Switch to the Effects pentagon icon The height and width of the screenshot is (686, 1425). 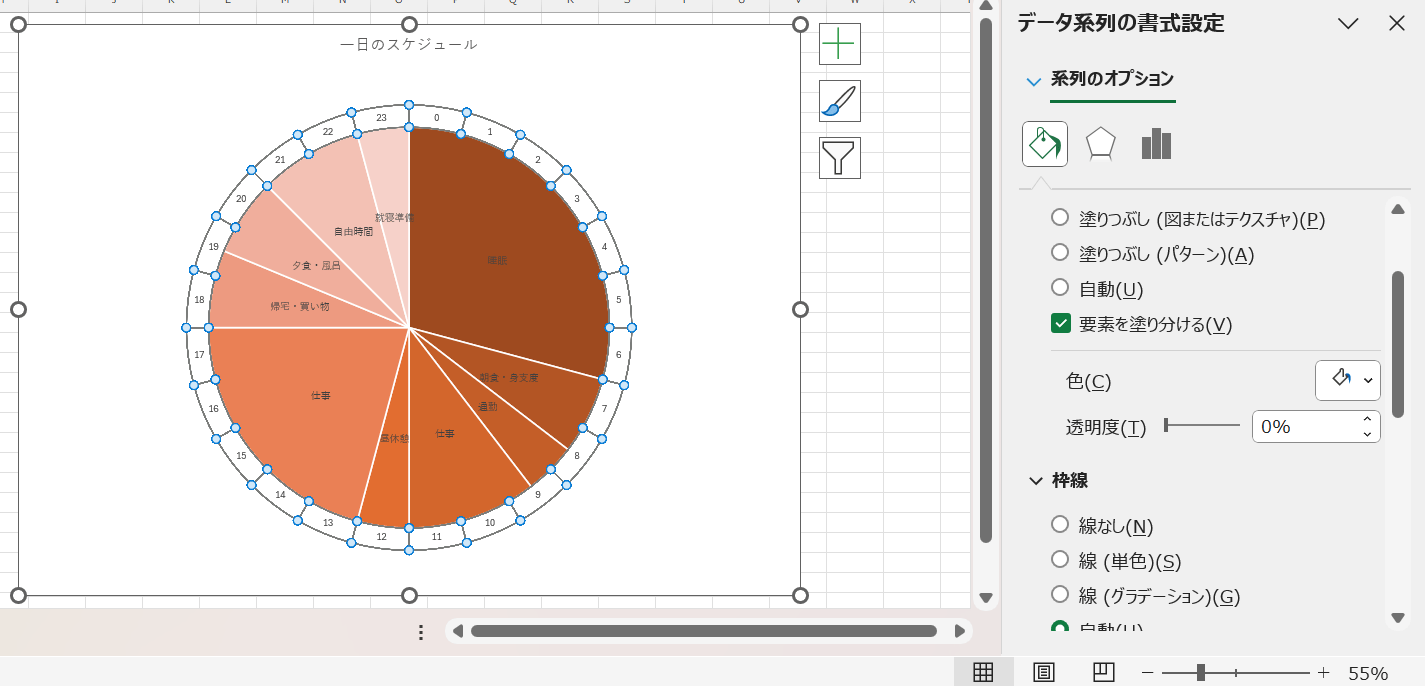click(1100, 144)
